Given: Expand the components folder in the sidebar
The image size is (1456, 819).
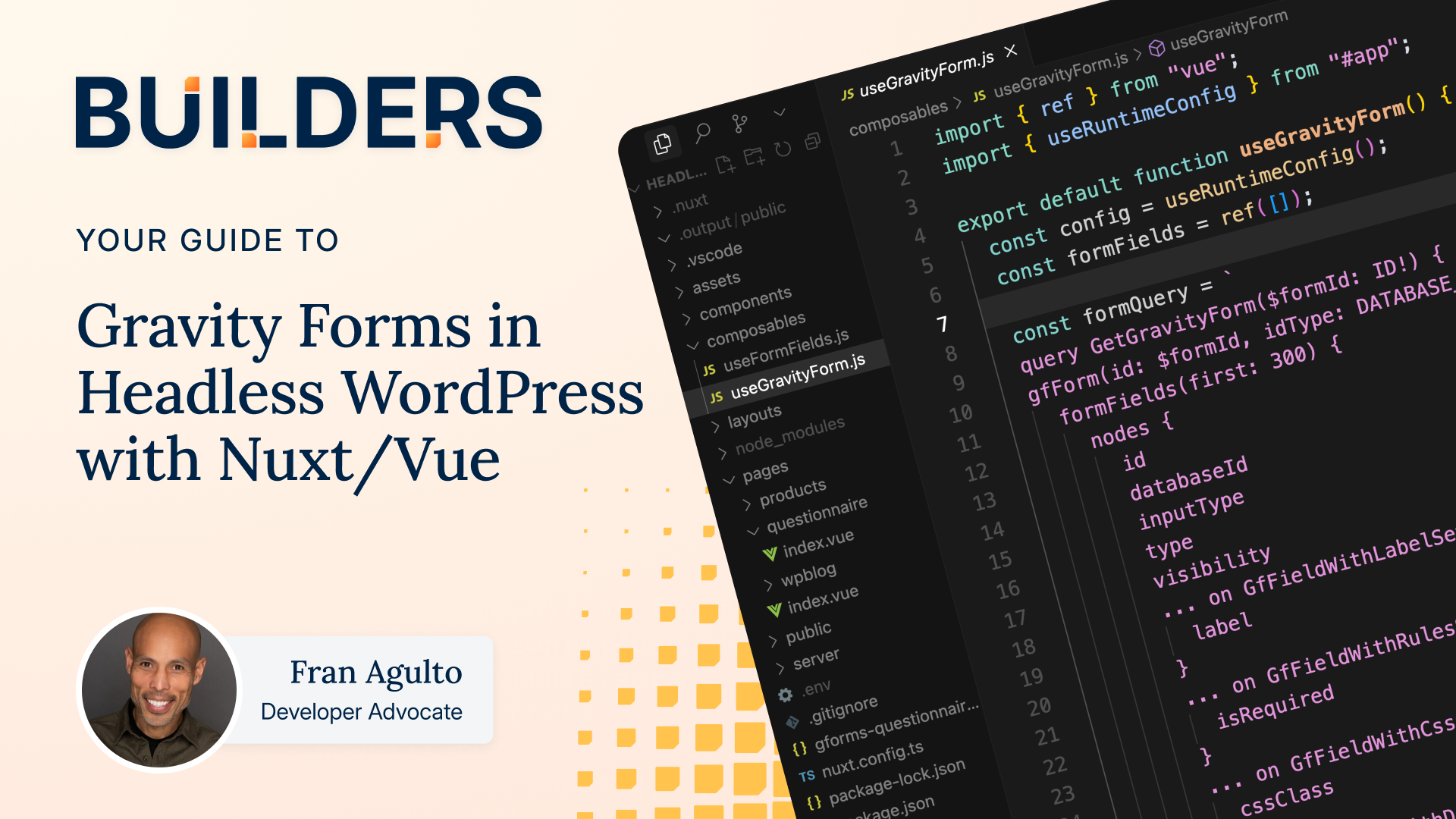Looking at the screenshot, I should click(x=687, y=317).
